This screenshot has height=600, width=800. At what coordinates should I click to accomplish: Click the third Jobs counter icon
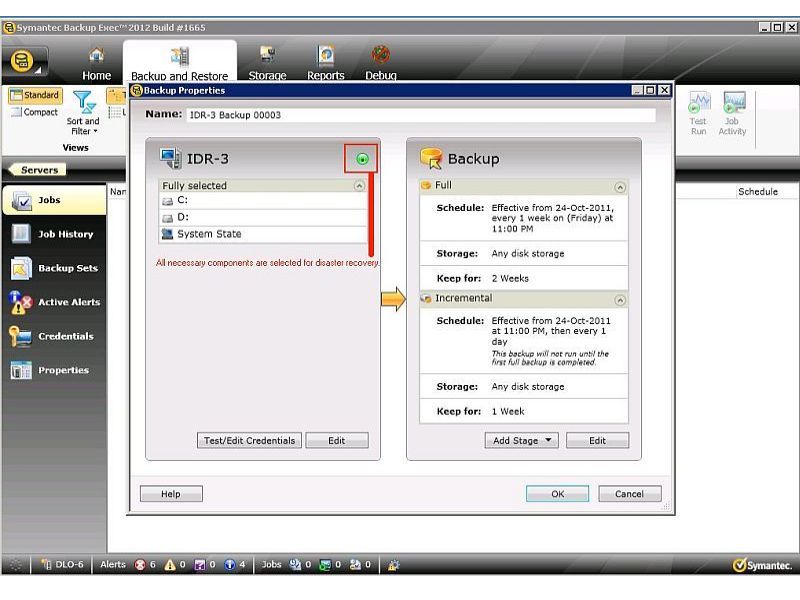tap(355, 565)
